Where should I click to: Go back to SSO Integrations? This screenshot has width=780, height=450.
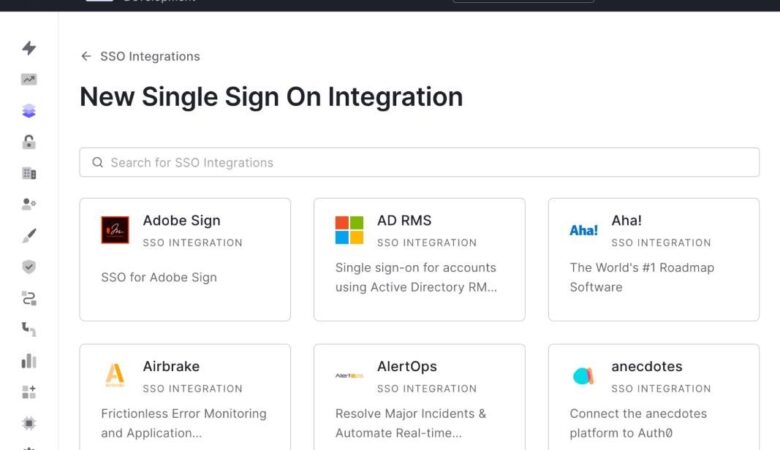(150, 56)
